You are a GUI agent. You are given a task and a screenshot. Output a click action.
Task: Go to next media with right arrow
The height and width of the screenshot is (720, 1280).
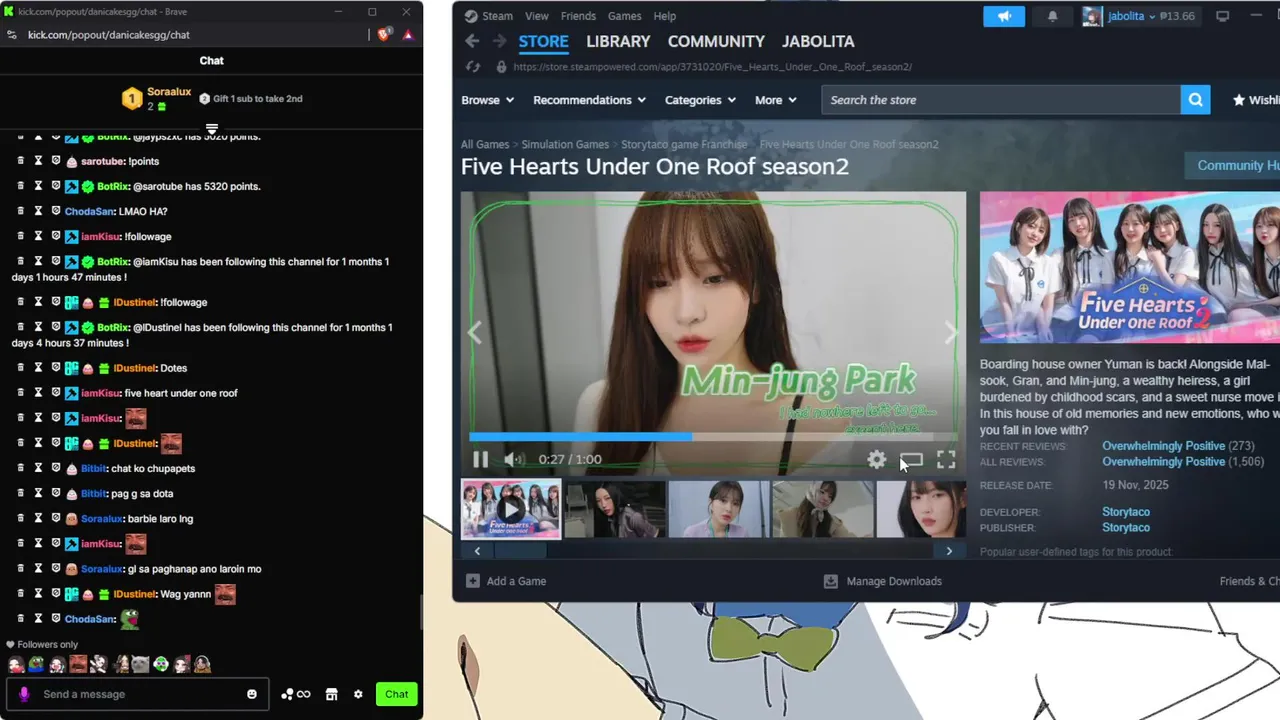click(950, 333)
